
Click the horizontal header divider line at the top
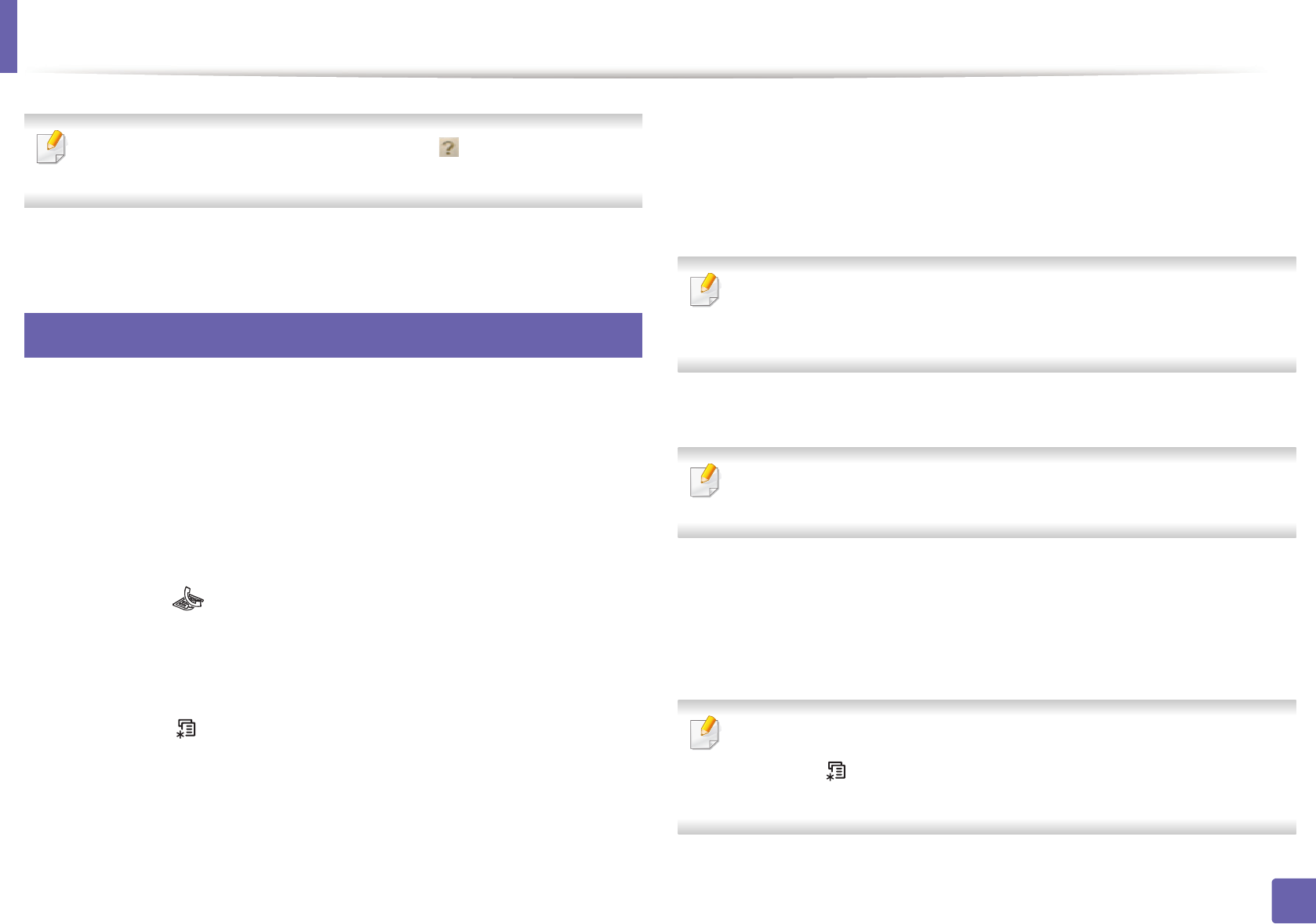pyautogui.click(x=643, y=75)
